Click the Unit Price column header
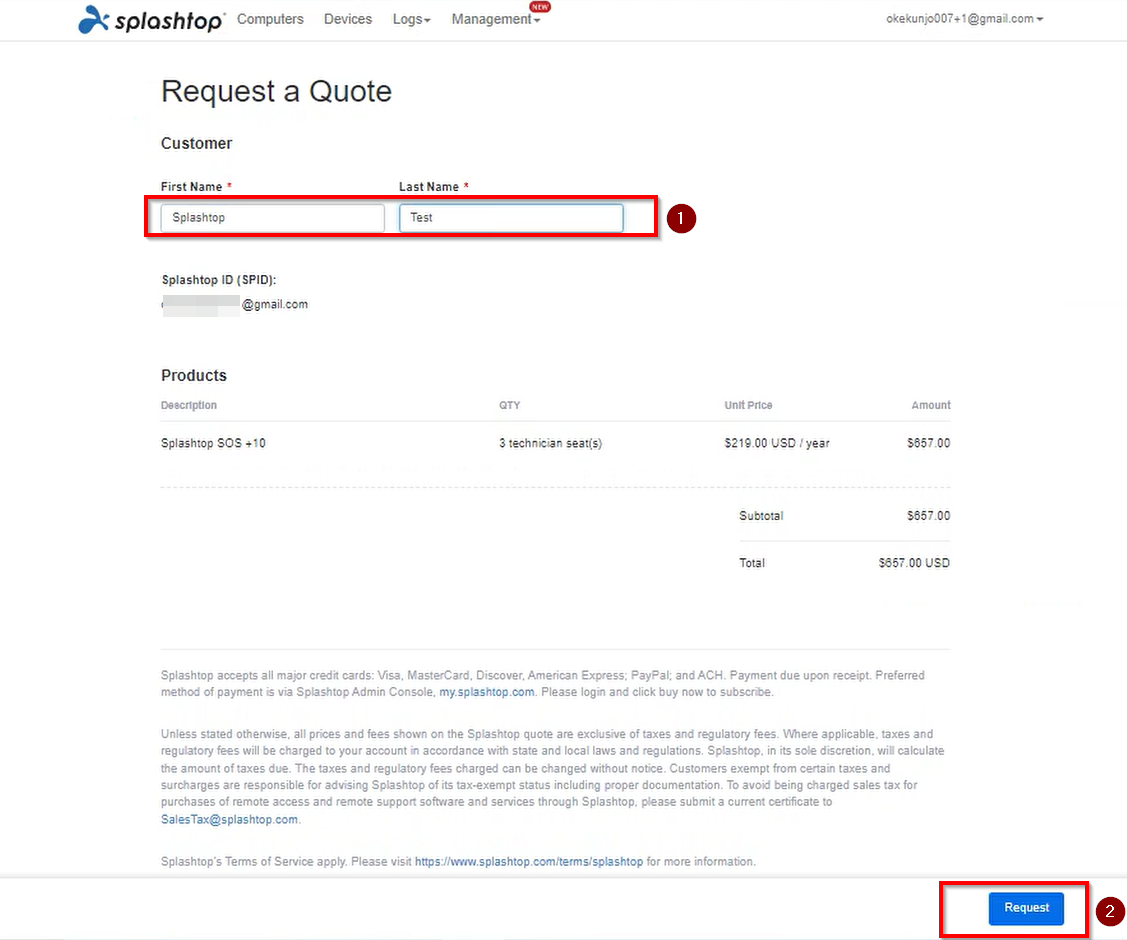This screenshot has height=940, width=1127. pos(748,405)
